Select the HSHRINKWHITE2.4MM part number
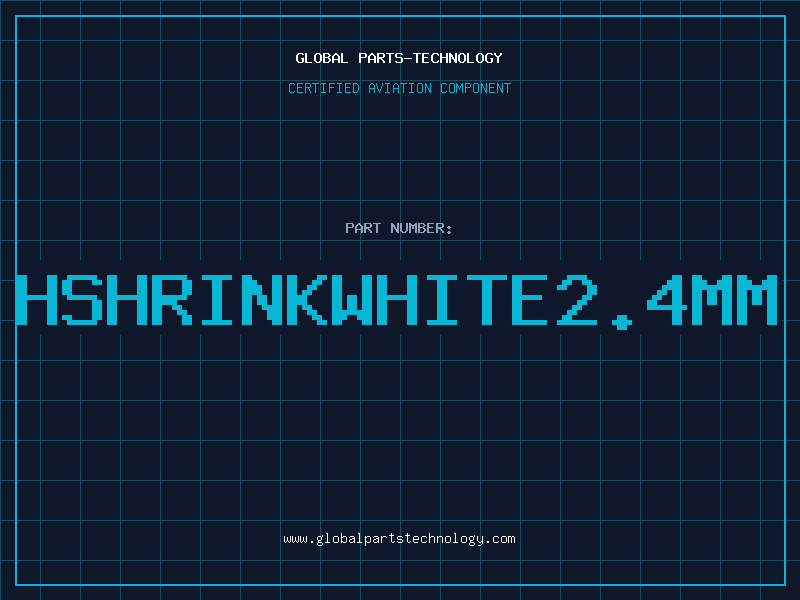This screenshot has height=600, width=800. (x=396, y=301)
